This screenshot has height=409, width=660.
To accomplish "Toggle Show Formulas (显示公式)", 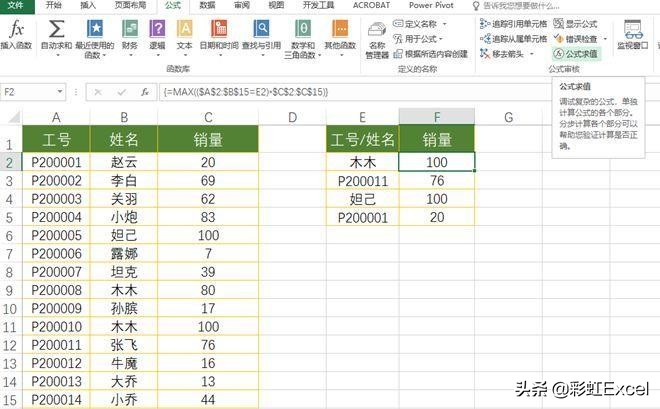I will 575,24.
